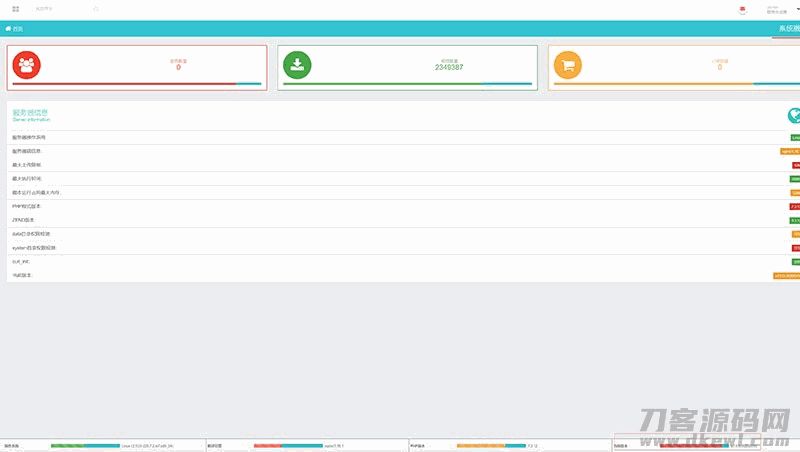This screenshot has width=800, height=452.
Task: Click the user avatar icon at top-right
Action: point(742,9)
